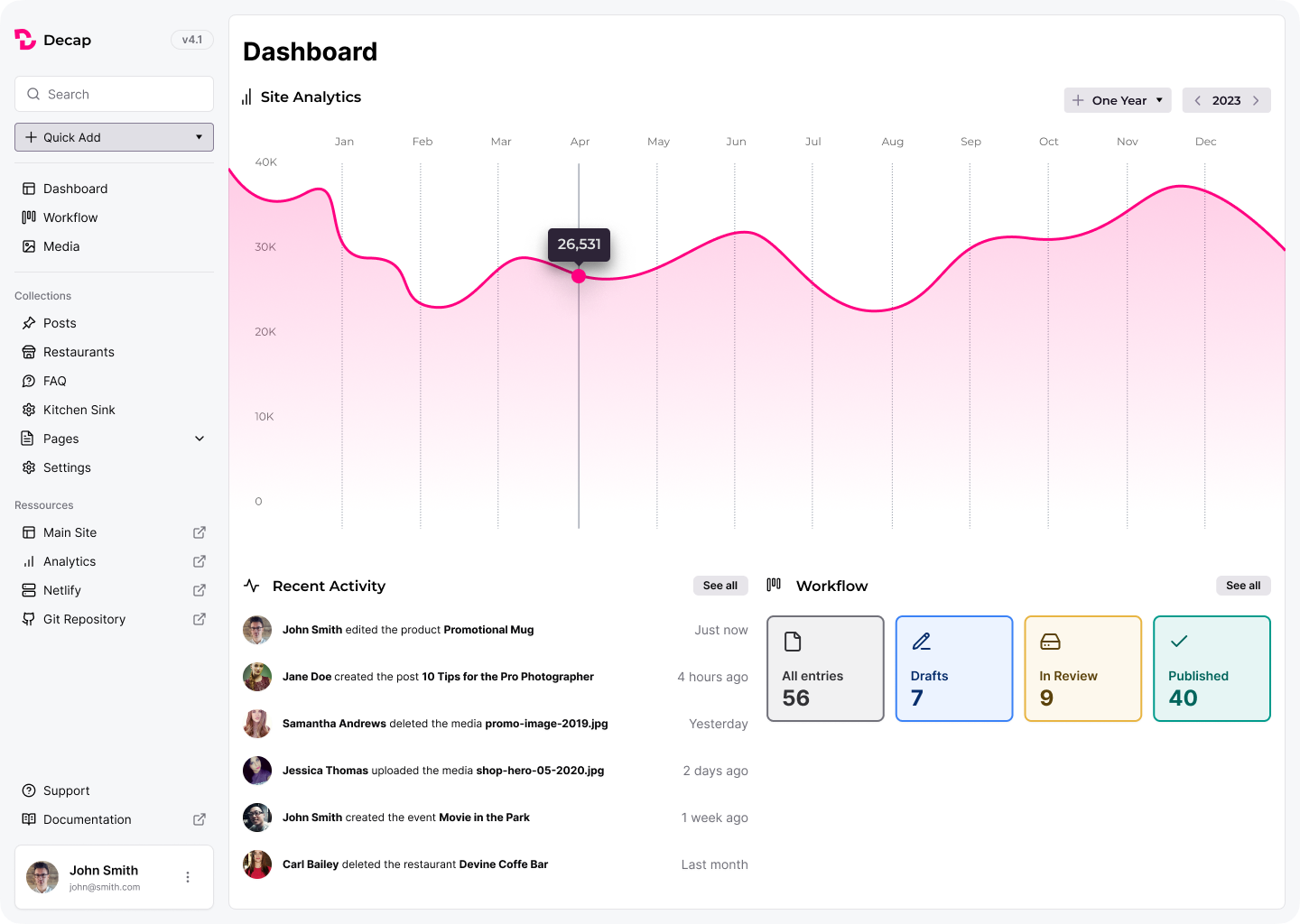Screen dimensions: 1300x924
Task: Open the FAQ collection
Action: 114,381
